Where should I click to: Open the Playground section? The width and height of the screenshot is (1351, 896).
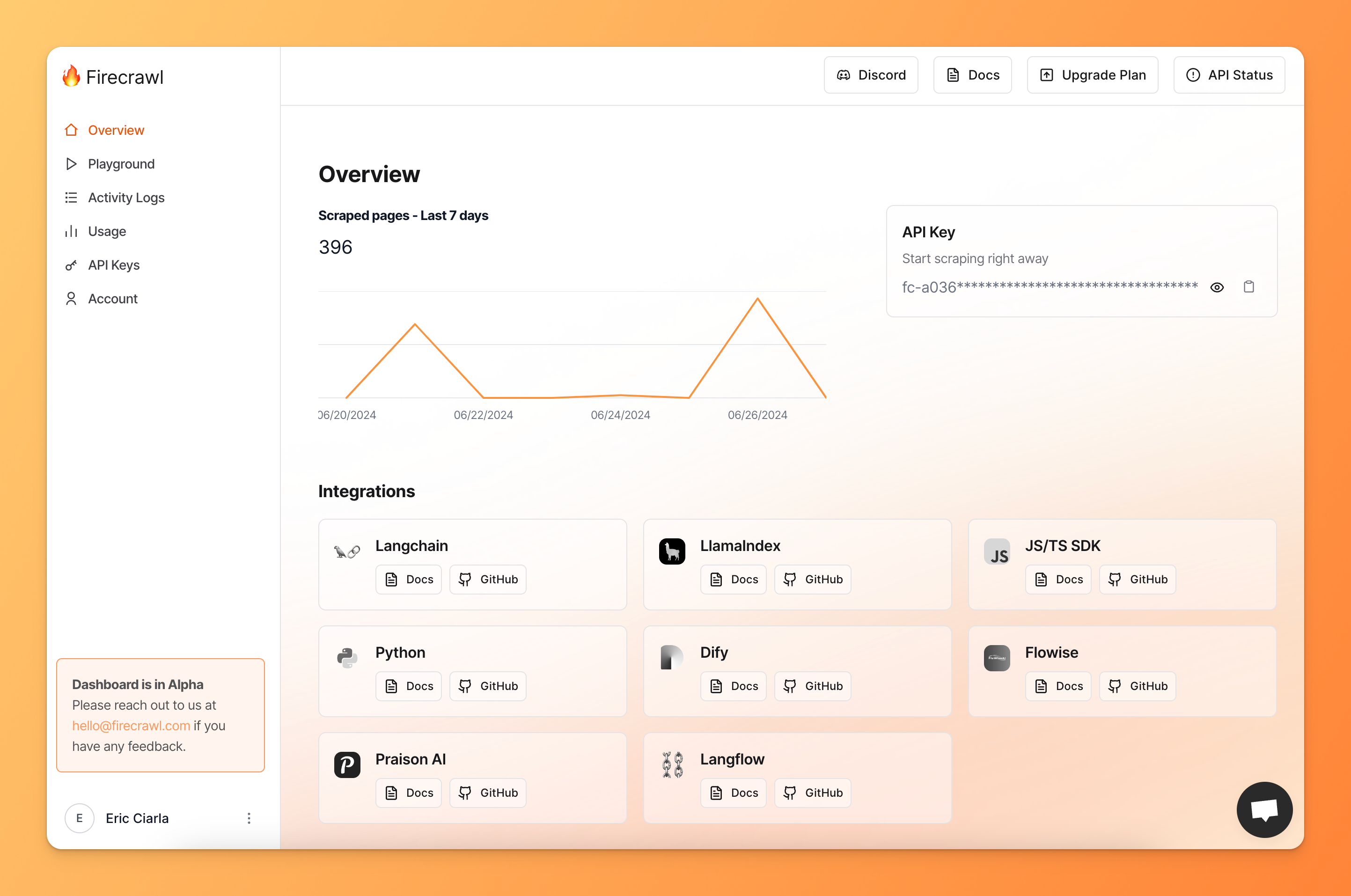click(123, 163)
